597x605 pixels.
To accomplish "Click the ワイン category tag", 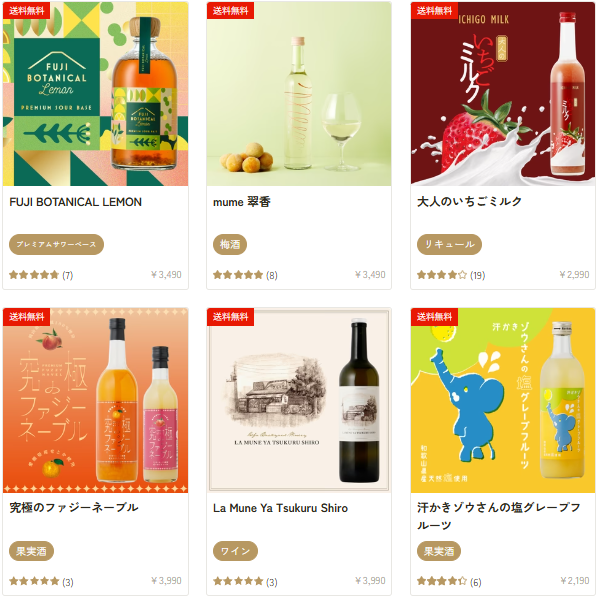I will [235, 551].
